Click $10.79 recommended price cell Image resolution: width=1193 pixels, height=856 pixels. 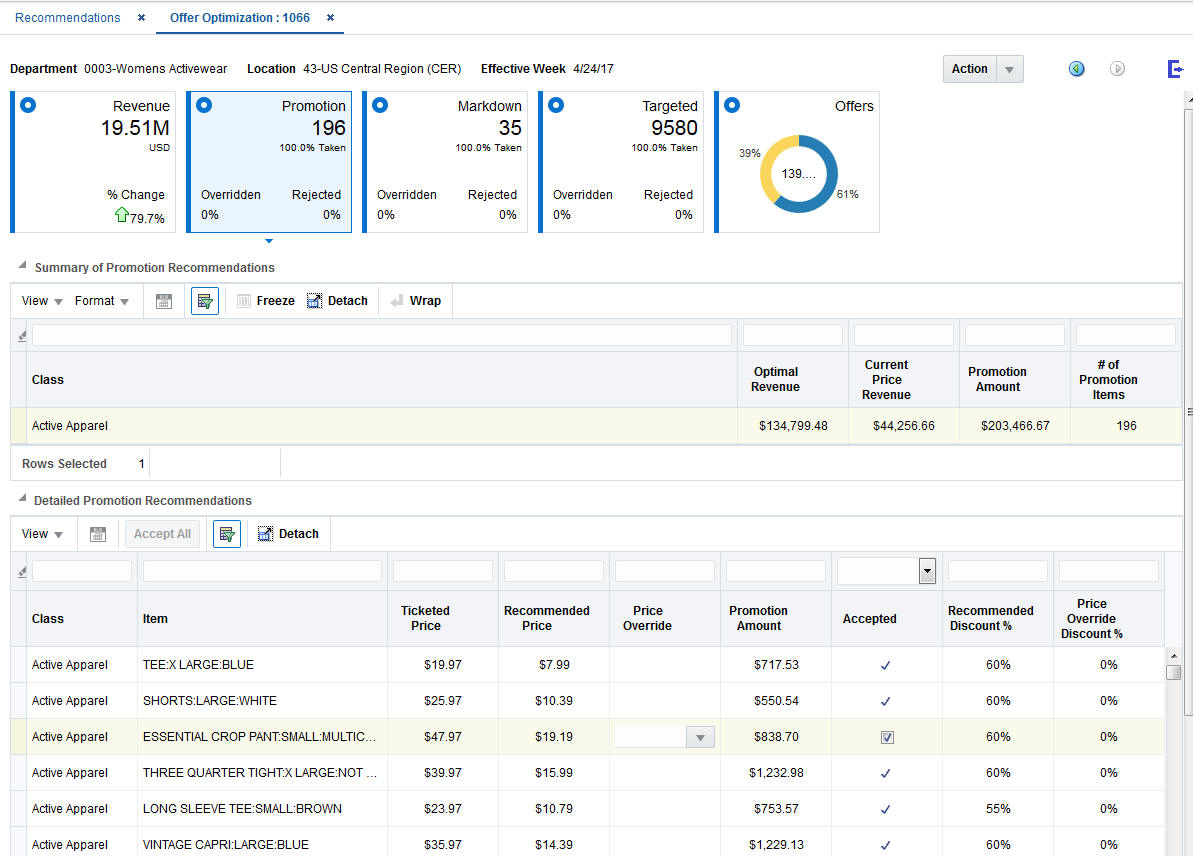553,808
